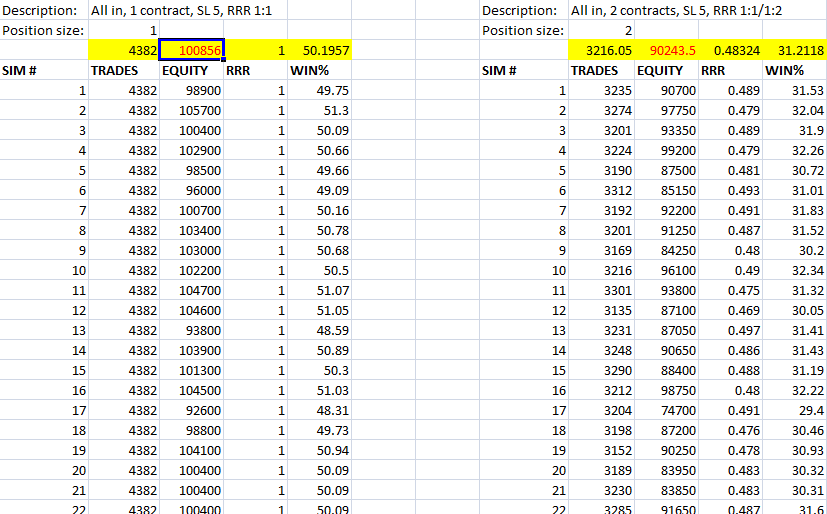Click the right table TRADES header
Screen dimensions: 827x514
pos(594,71)
